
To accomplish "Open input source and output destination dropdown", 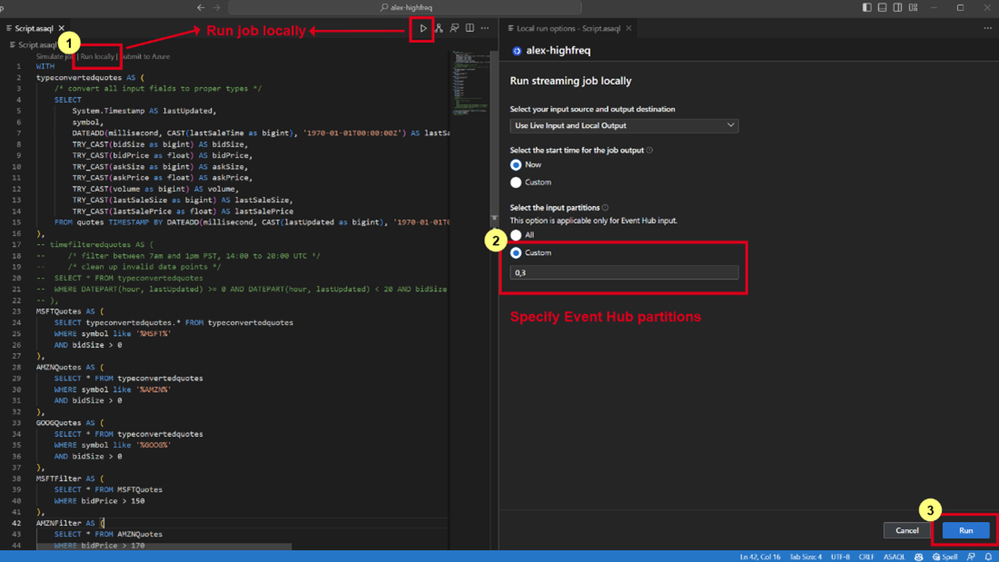I will pyautogui.click(x=624, y=126).
